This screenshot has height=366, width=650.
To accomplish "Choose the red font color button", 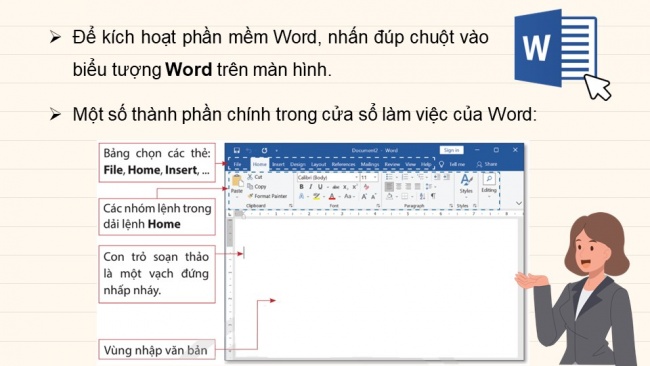I will pos(332,196).
